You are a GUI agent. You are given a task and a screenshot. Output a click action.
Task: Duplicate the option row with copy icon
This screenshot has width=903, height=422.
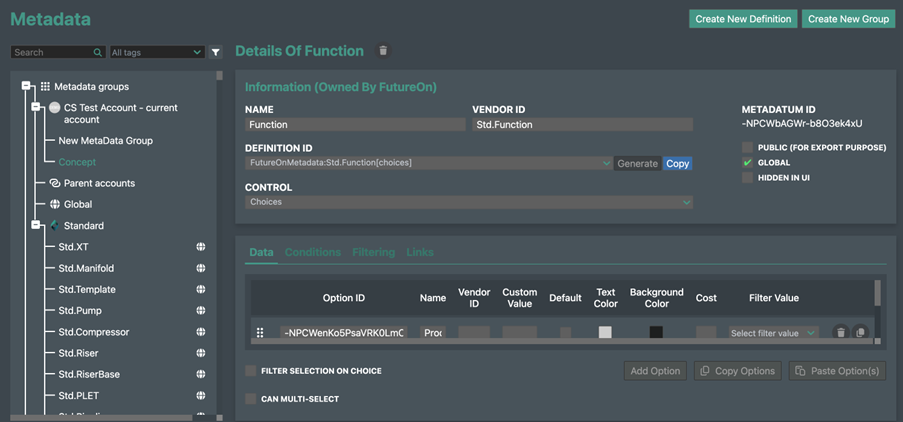(860, 333)
